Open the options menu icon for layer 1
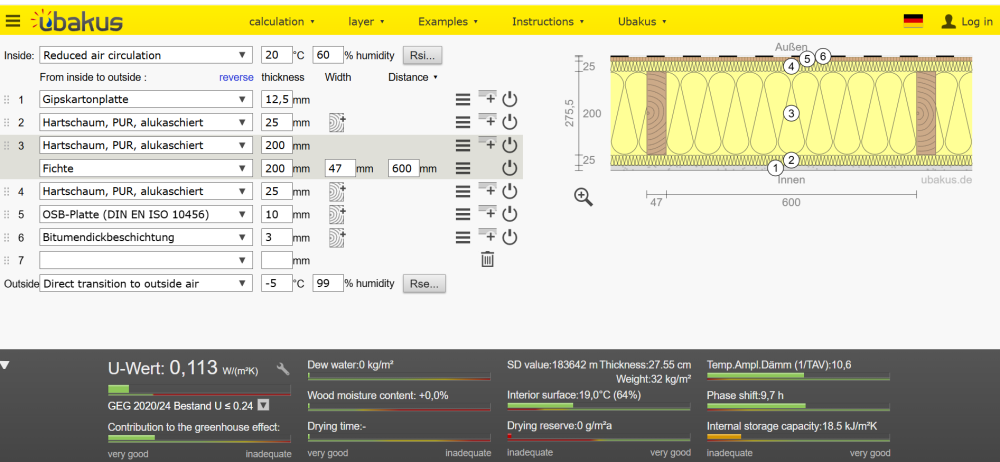 coord(462,99)
